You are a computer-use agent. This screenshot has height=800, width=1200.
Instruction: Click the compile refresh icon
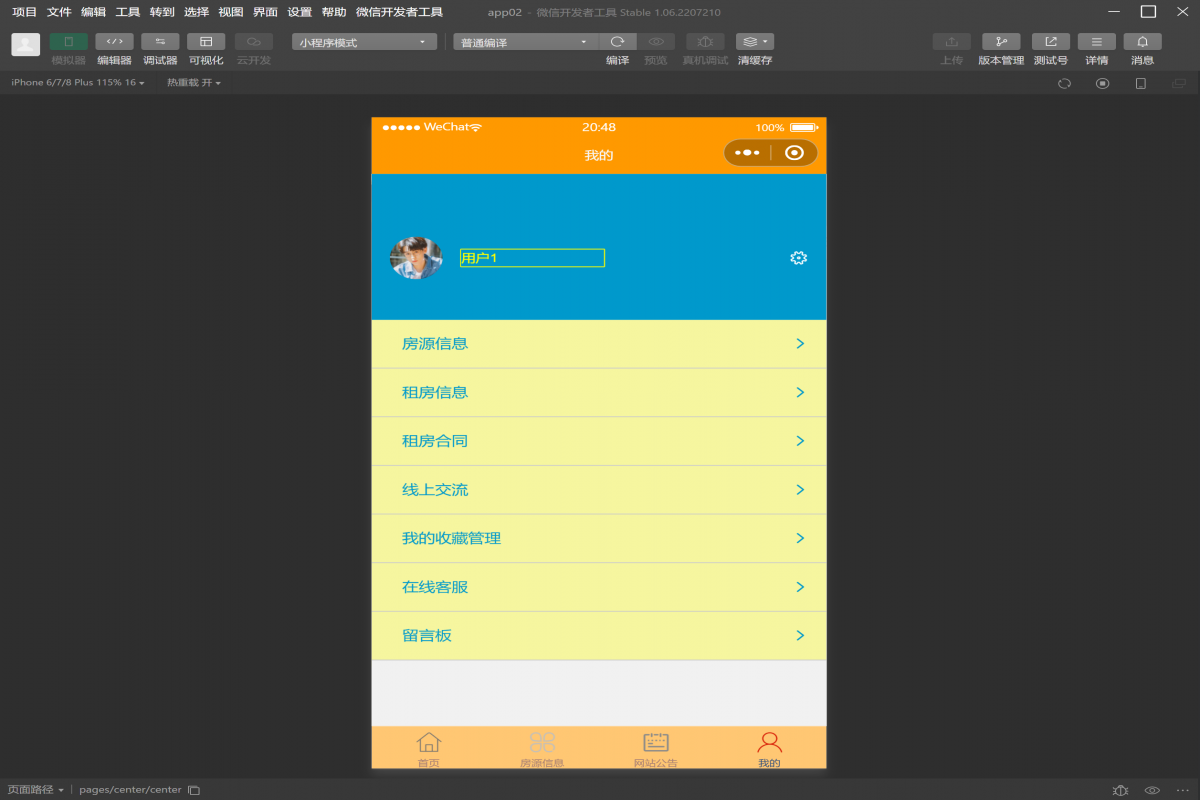pyautogui.click(x=618, y=42)
